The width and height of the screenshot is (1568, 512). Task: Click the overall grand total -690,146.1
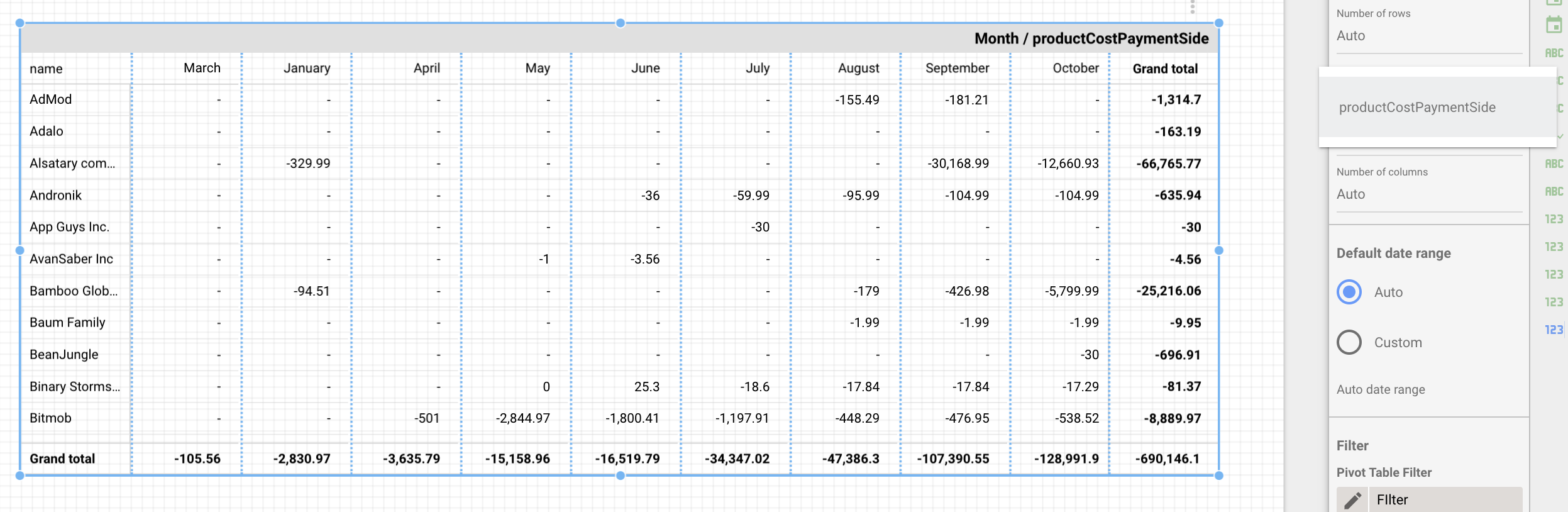(x=1168, y=459)
